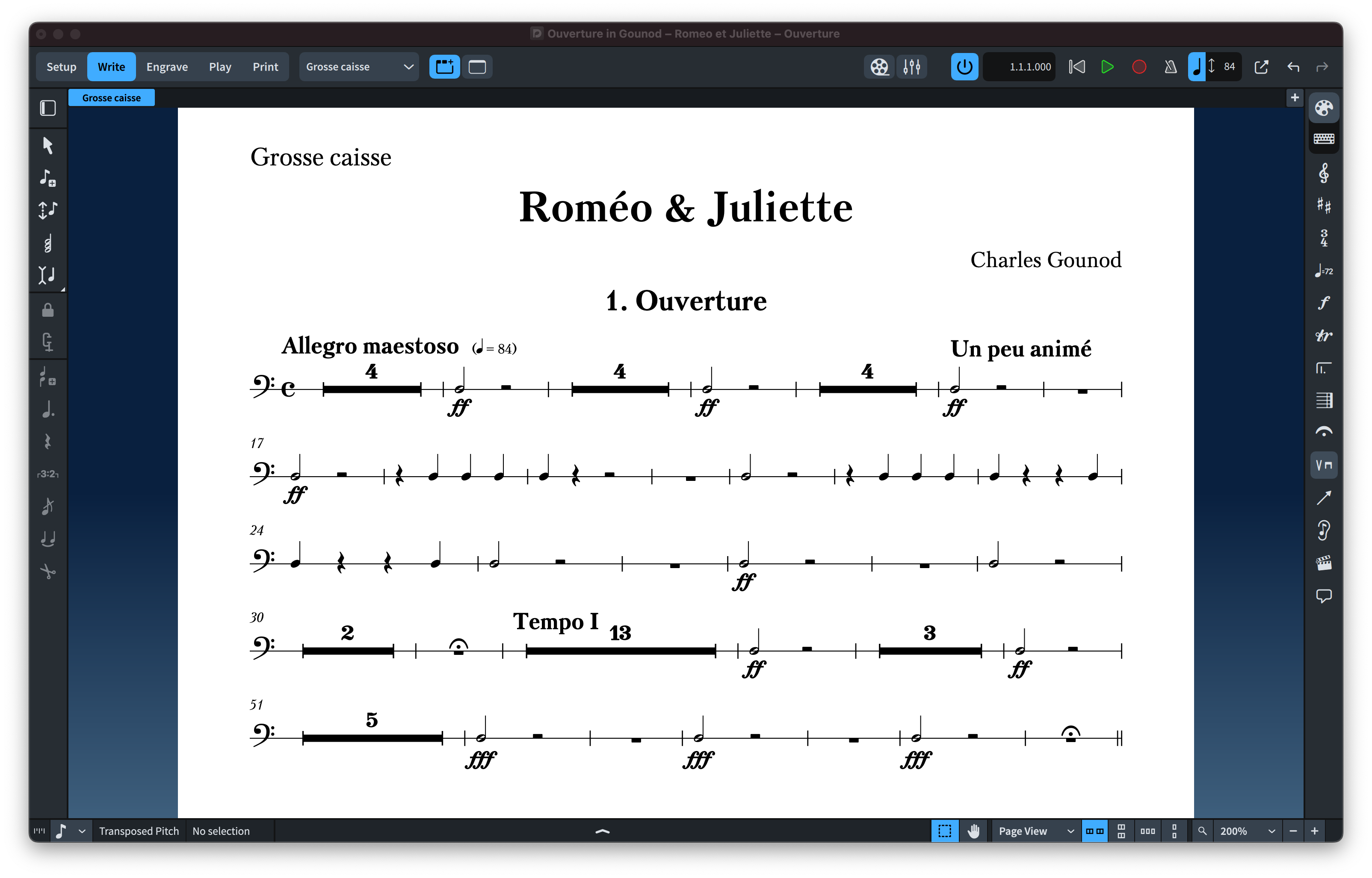Select the Grosse caisse layout tab
Screen dimensions: 1372x878
[x=111, y=97]
